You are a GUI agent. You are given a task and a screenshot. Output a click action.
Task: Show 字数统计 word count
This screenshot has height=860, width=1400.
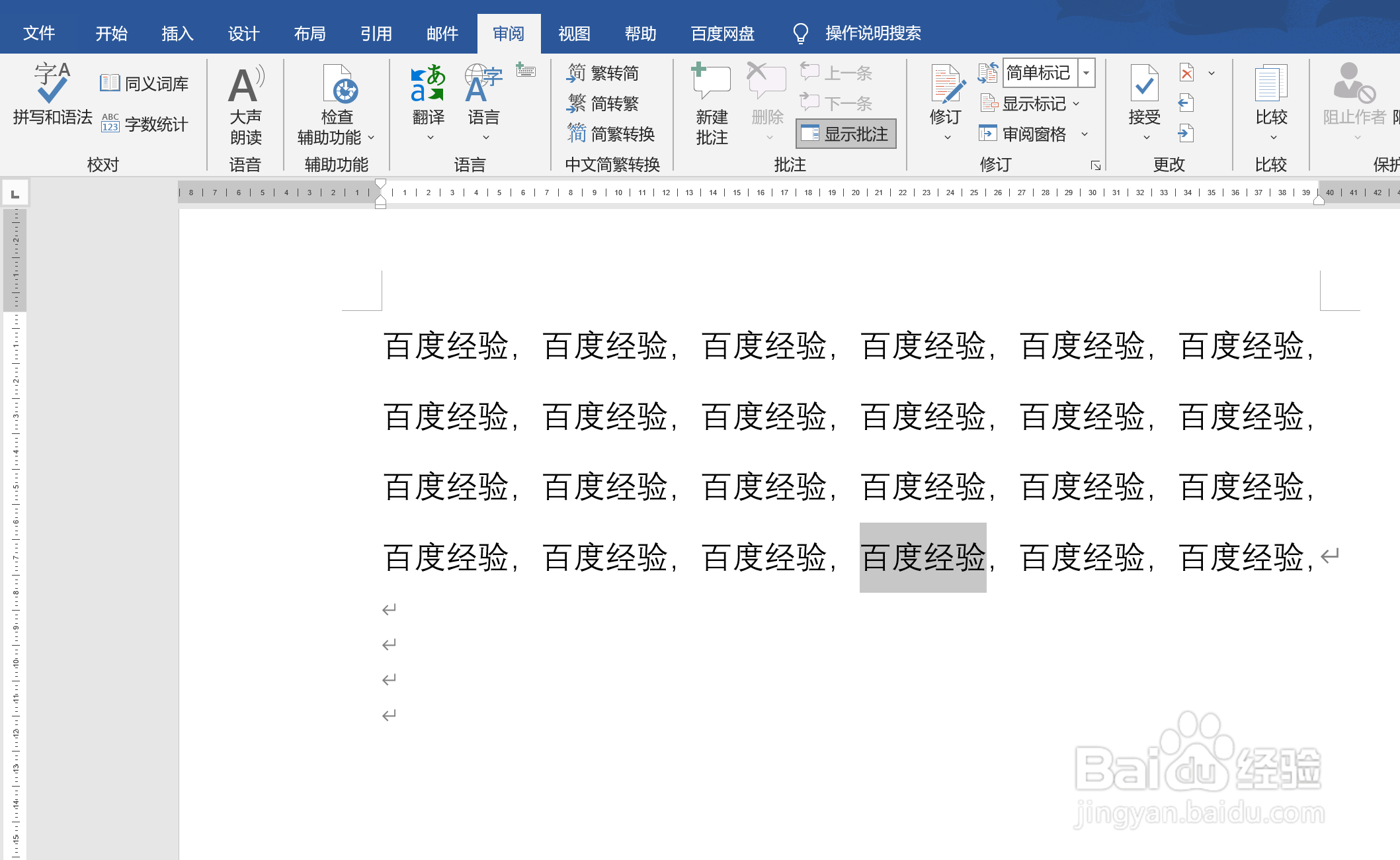coord(144,124)
